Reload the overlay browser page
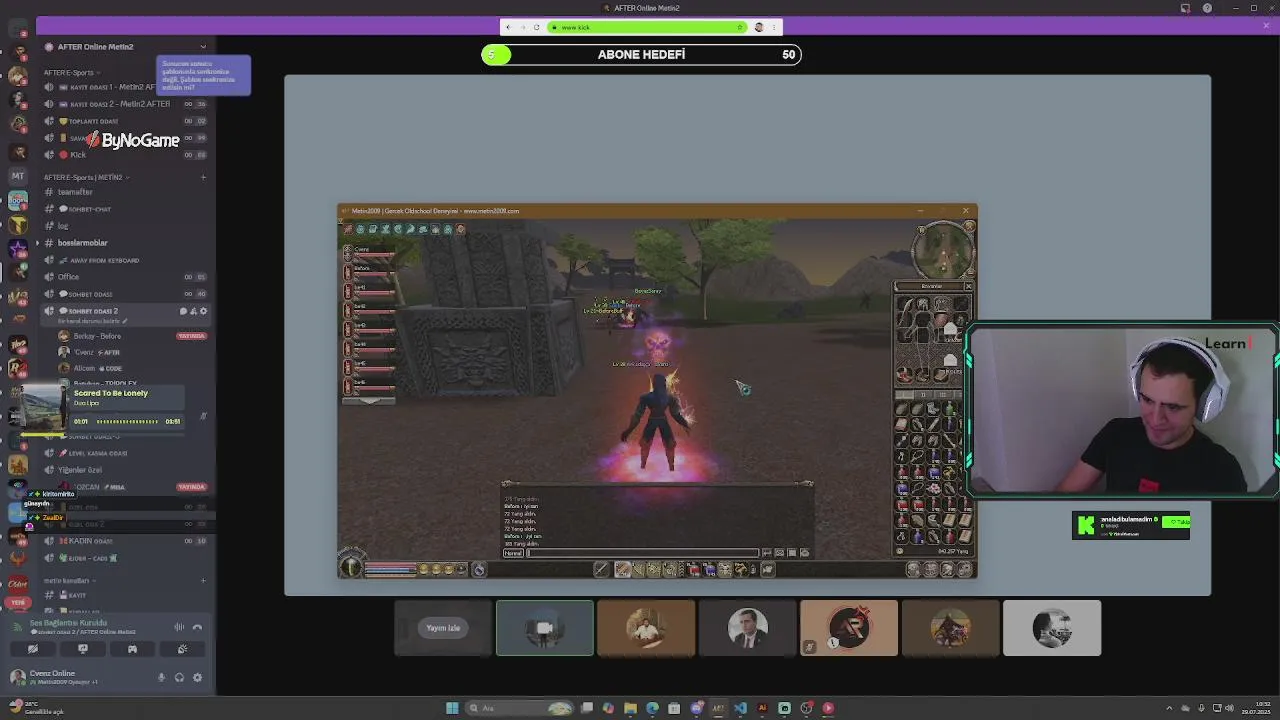 (537, 27)
